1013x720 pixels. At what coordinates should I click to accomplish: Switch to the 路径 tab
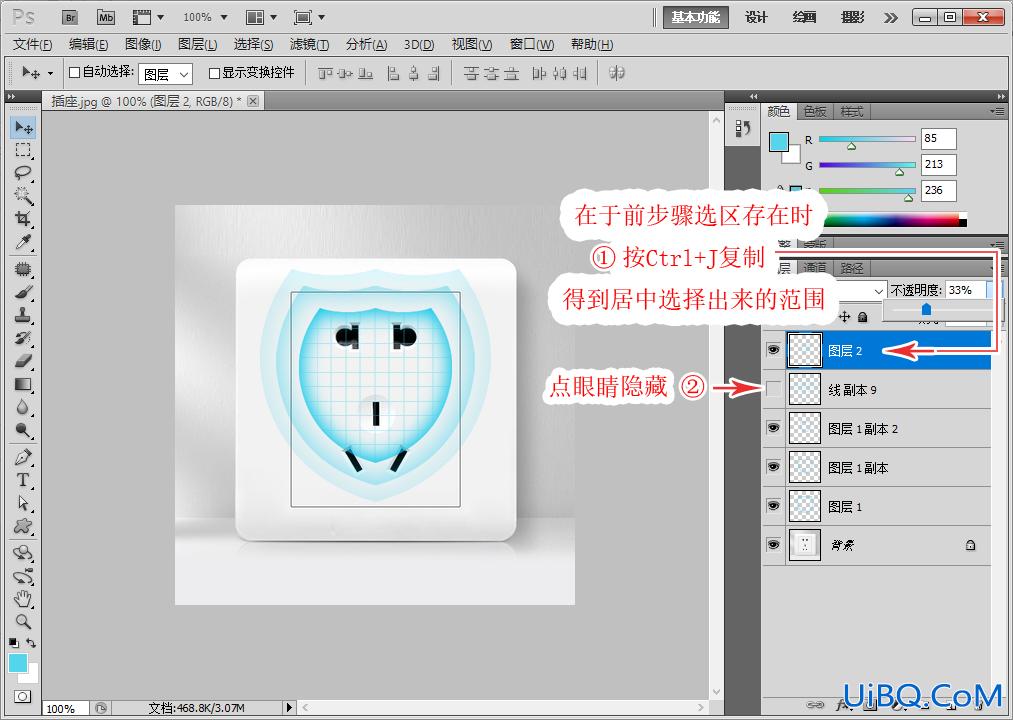tap(851, 268)
